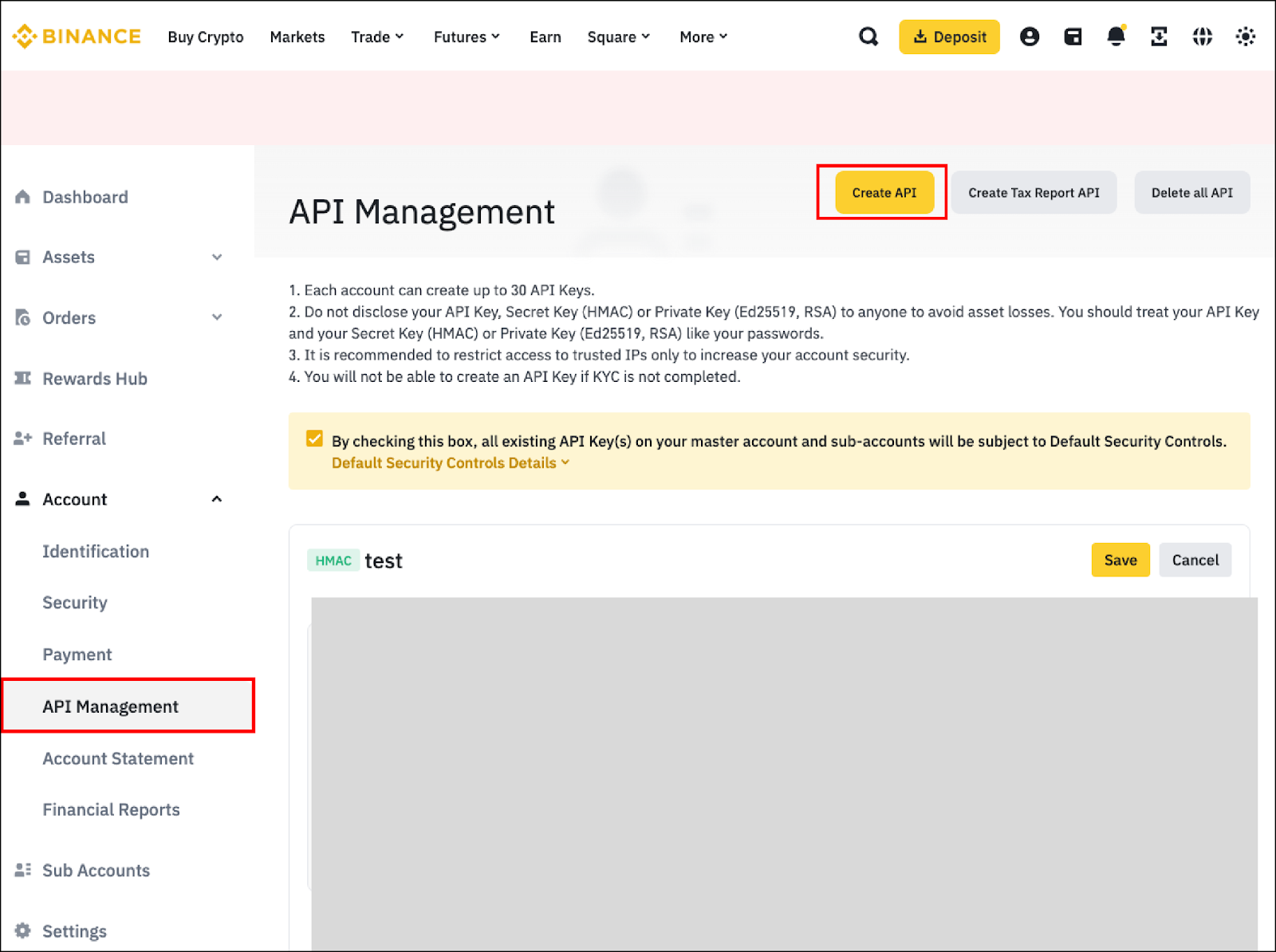This screenshot has width=1276, height=952.
Task: Open the Markets menu item
Action: (x=297, y=37)
